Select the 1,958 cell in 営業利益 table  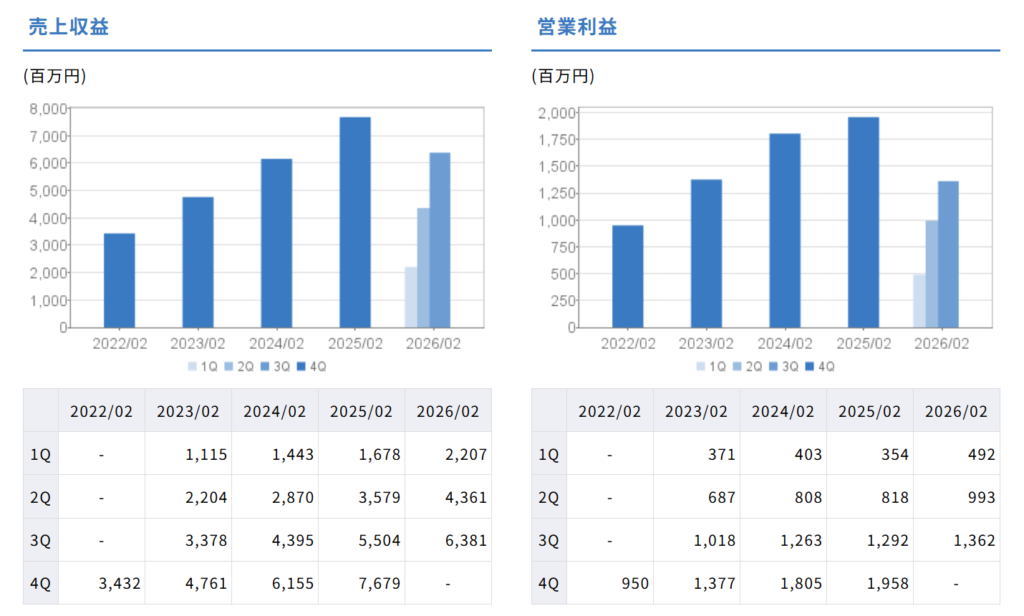(869, 583)
